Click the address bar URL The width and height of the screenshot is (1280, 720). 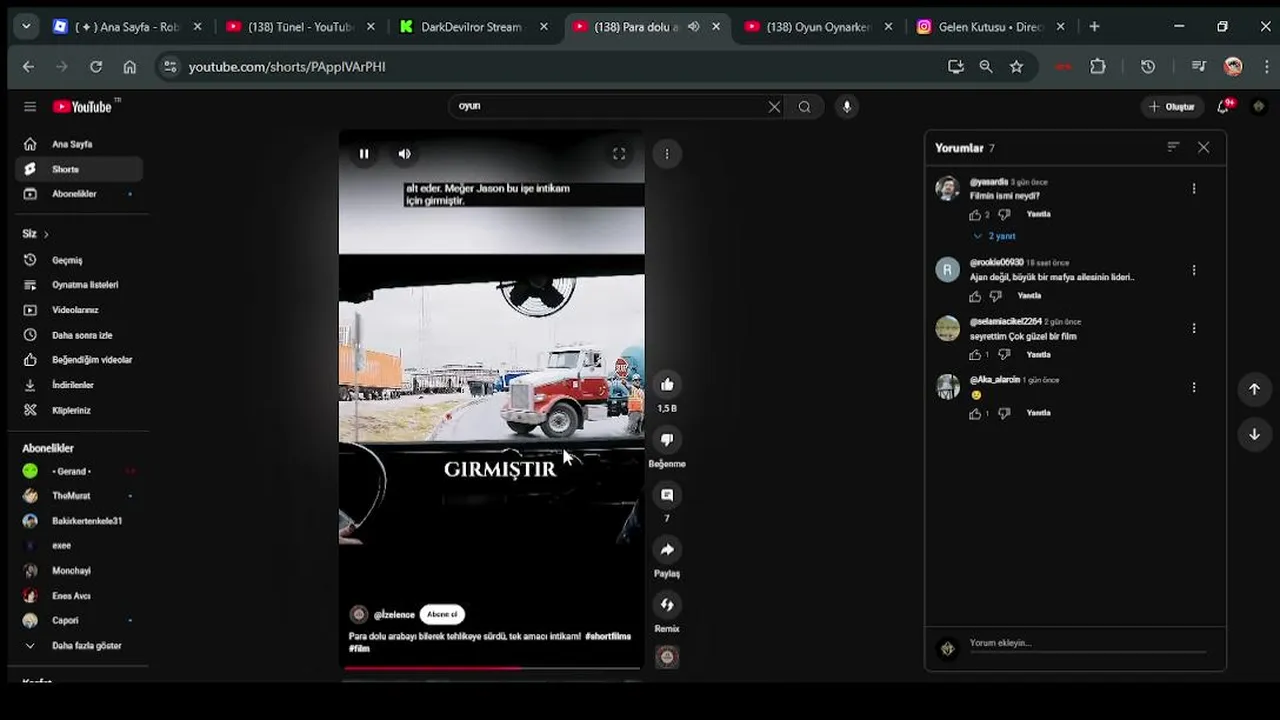point(287,67)
